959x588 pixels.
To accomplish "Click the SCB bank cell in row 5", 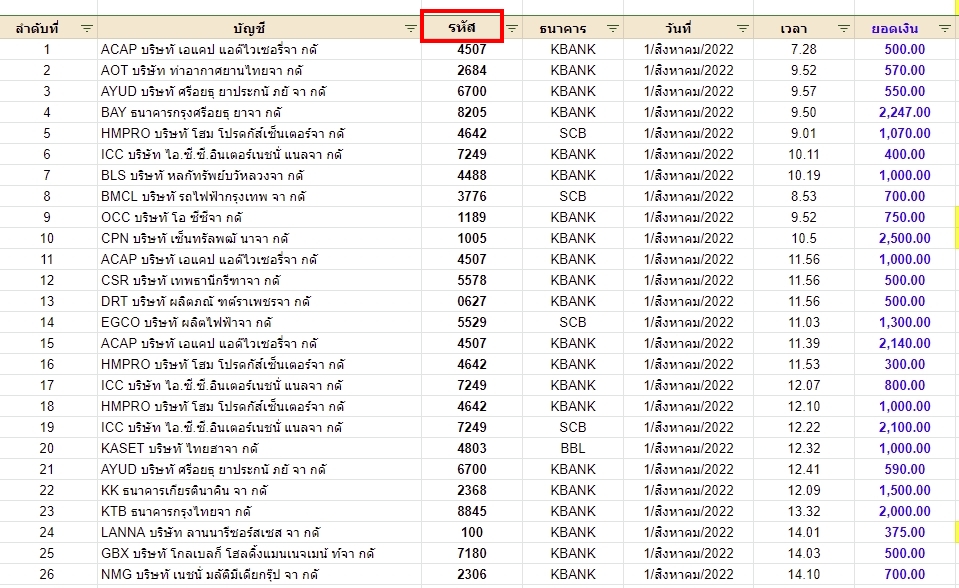I will point(573,133).
